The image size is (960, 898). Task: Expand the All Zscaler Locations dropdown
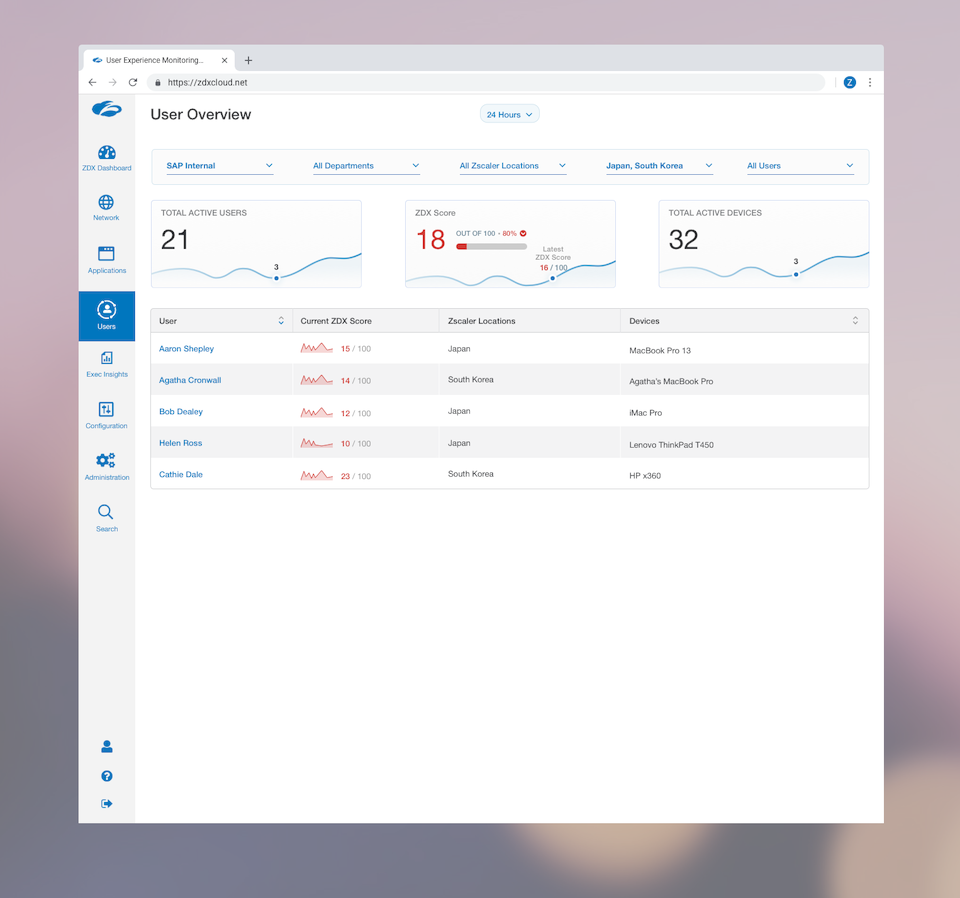point(512,166)
